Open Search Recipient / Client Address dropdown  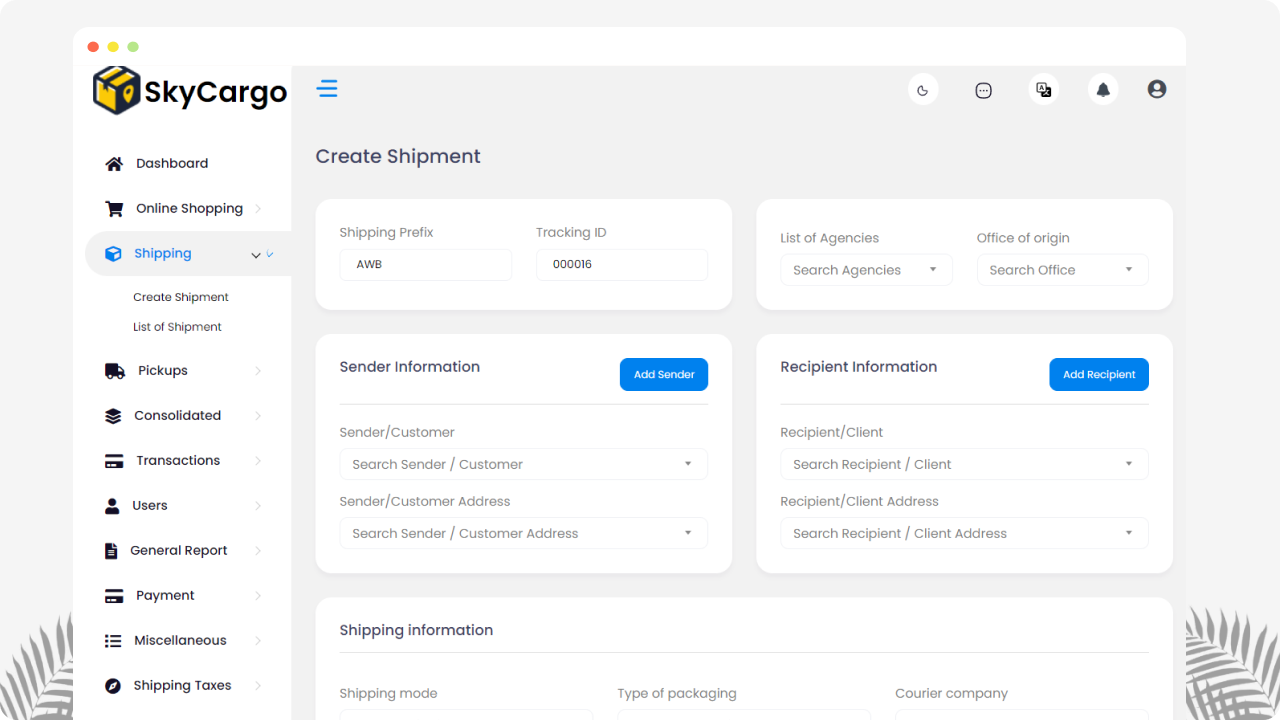click(964, 534)
